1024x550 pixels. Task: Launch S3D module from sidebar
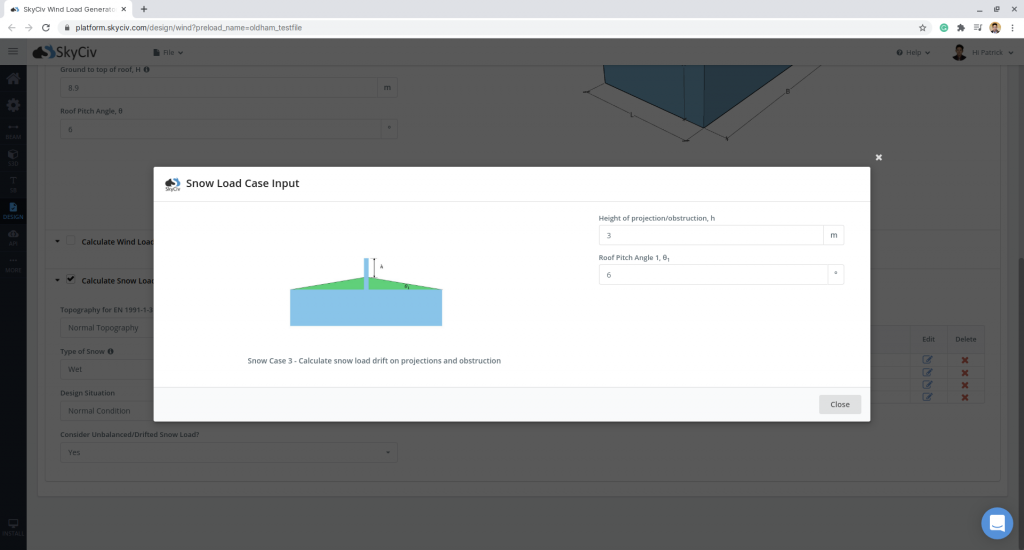point(13,157)
